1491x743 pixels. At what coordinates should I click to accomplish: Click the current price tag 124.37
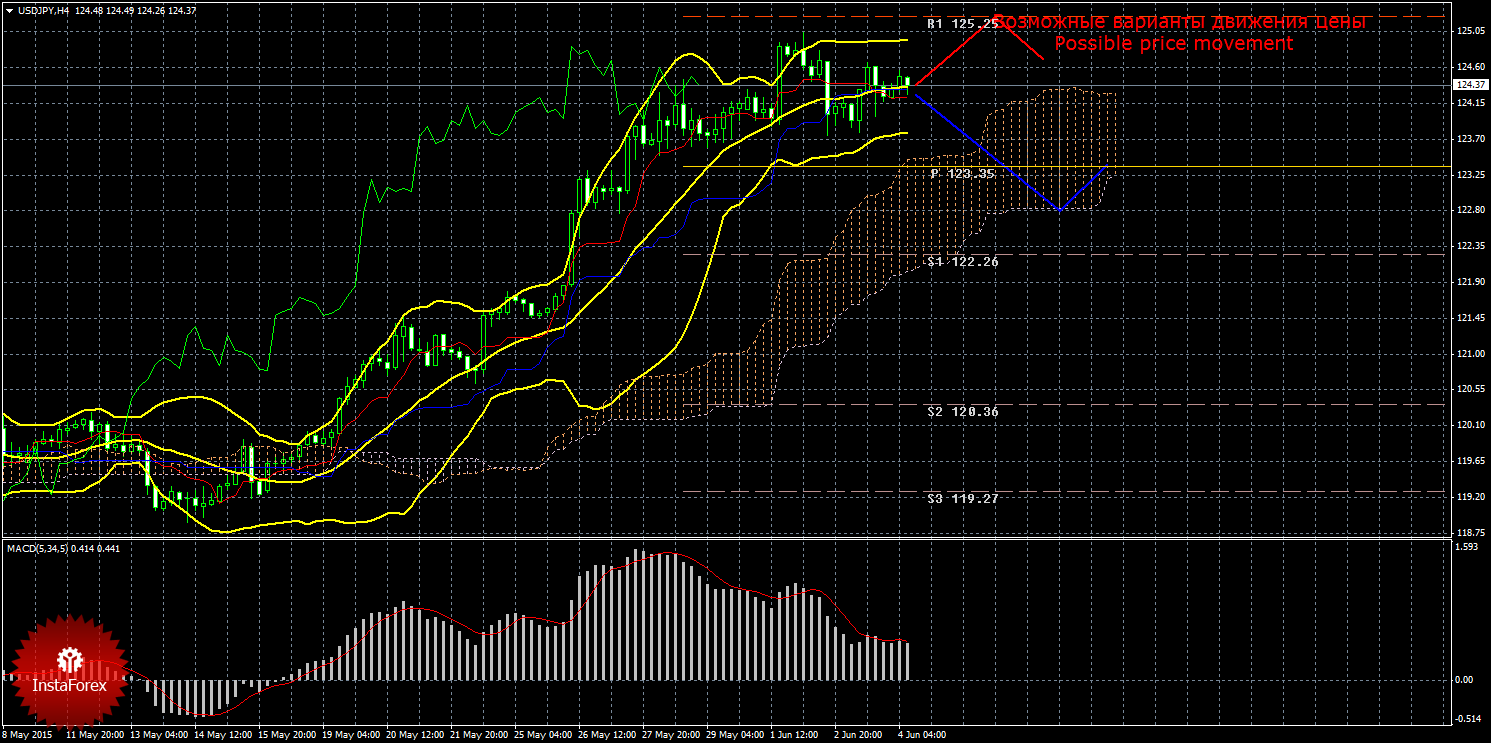tap(1469, 85)
